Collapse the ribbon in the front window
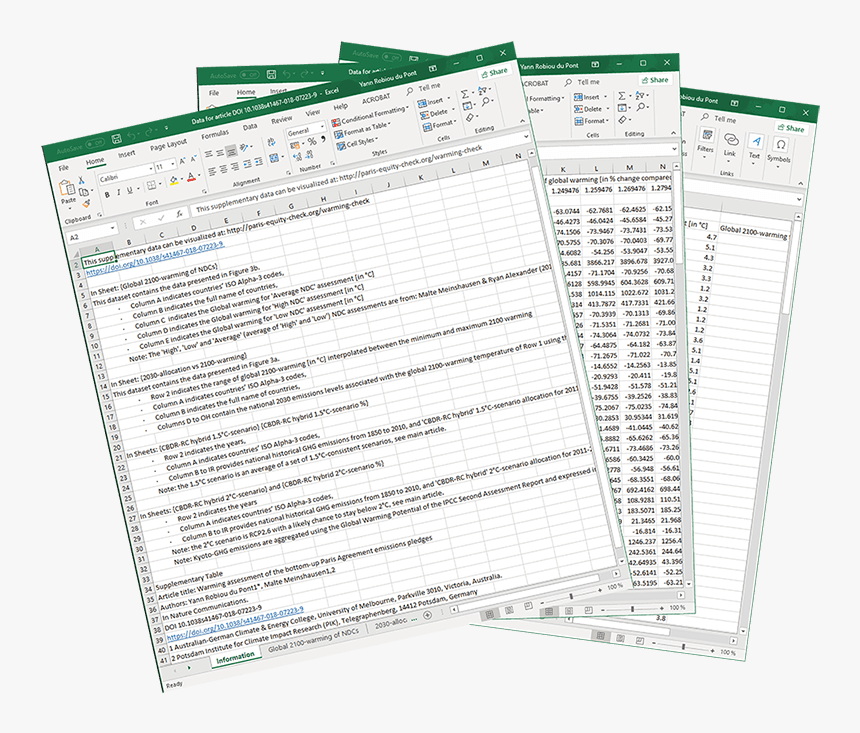The height and width of the screenshot is (733, 860). tap(522, 122)
